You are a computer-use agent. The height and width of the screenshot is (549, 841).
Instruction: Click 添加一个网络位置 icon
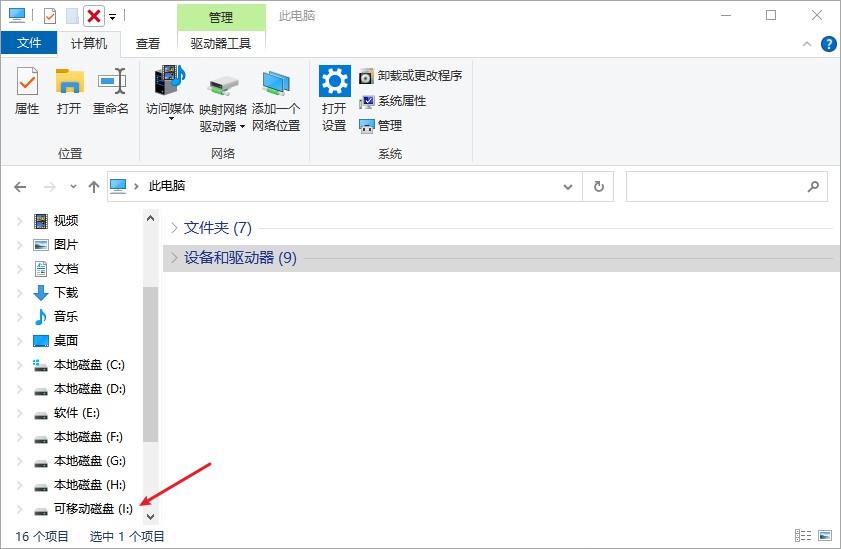pyautogui.click(x=276, y=101)
